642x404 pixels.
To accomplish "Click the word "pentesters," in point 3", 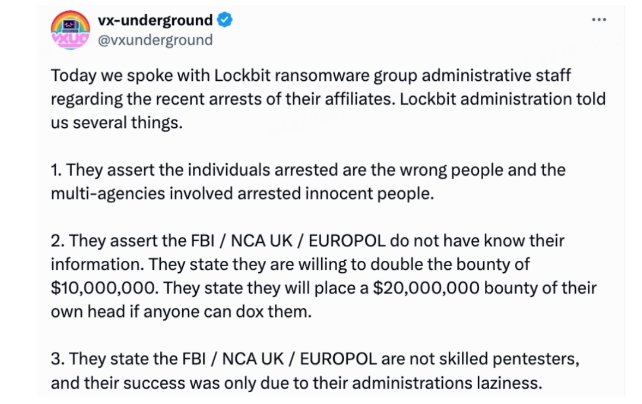I will [536, 359].
